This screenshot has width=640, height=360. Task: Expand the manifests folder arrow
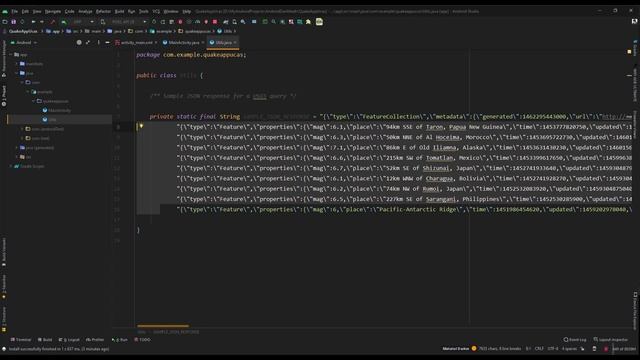point(17,64)
